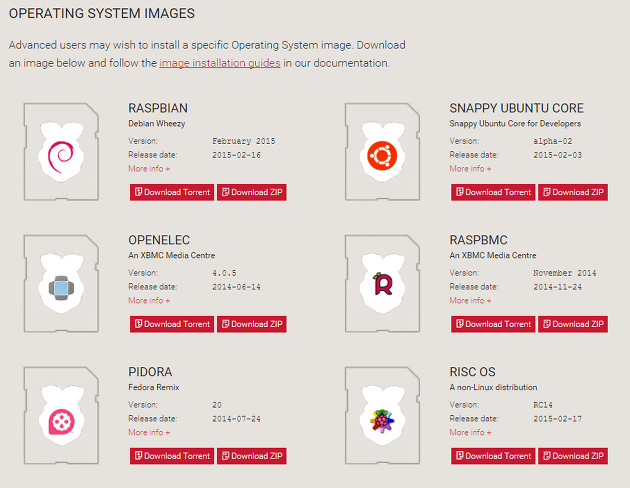Click RaspBMC version November 2014

(565, 273)
